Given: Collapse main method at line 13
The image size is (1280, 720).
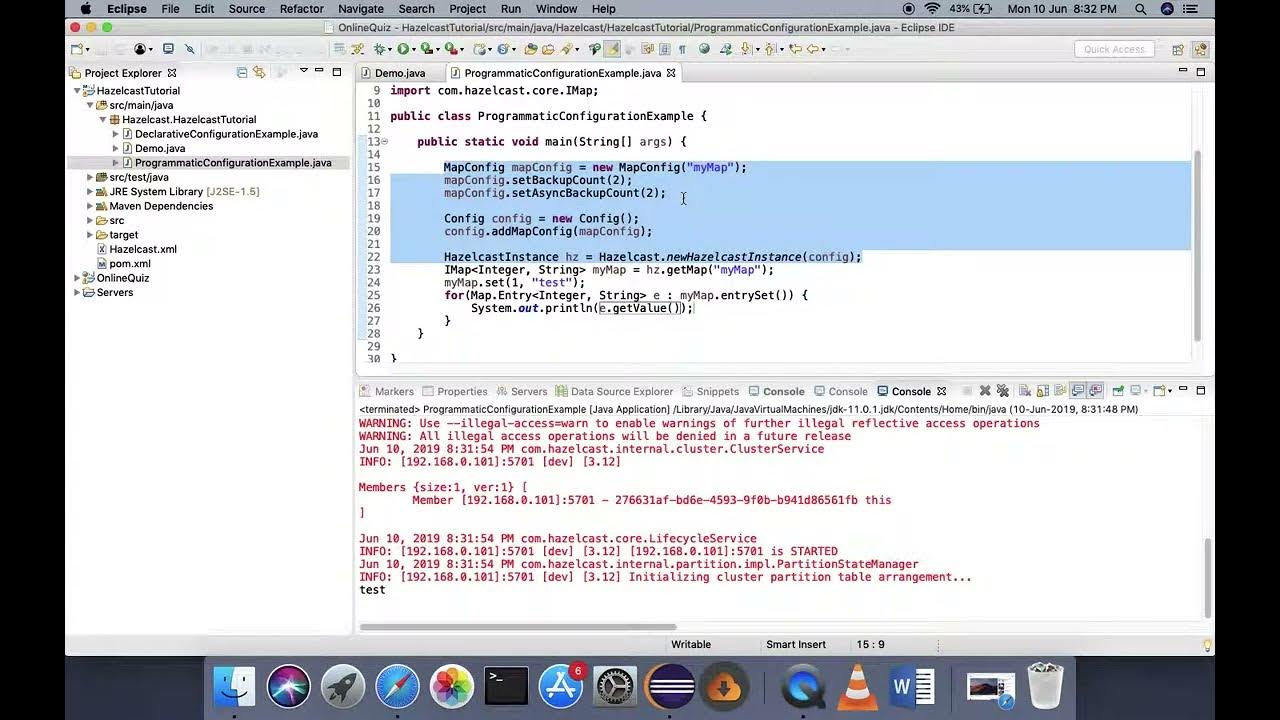Looking at the screenshot, I should tap(385, 141).
